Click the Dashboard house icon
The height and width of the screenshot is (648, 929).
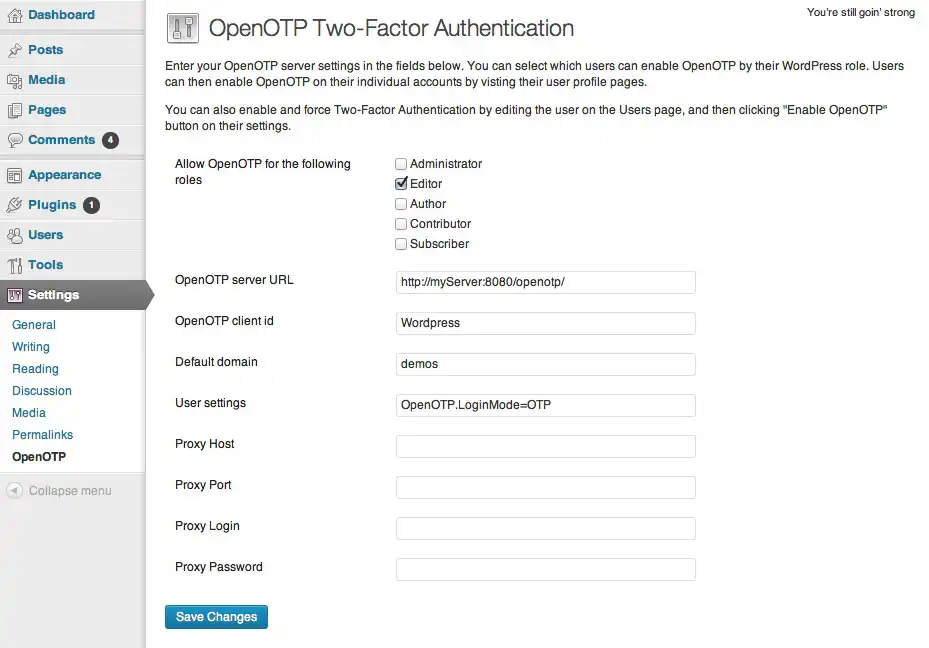(x=15, y=15)
